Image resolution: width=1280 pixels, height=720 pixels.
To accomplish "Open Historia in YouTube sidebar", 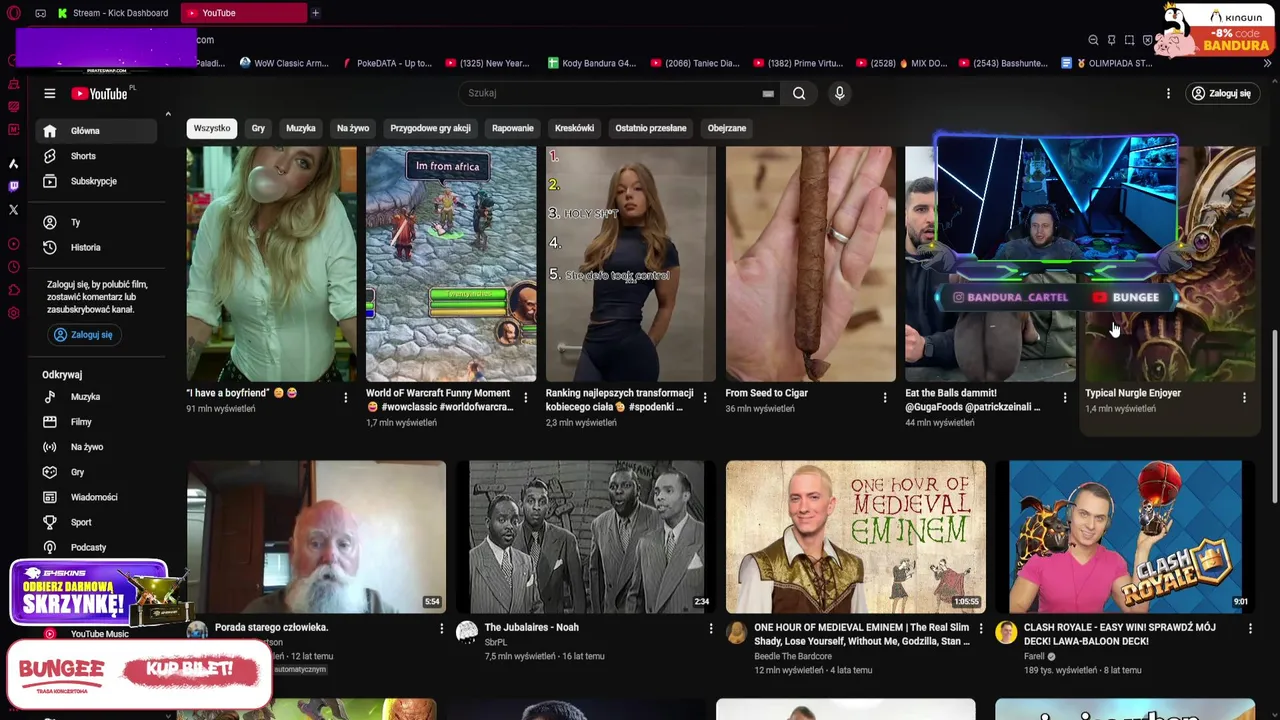I will point(98,247).
